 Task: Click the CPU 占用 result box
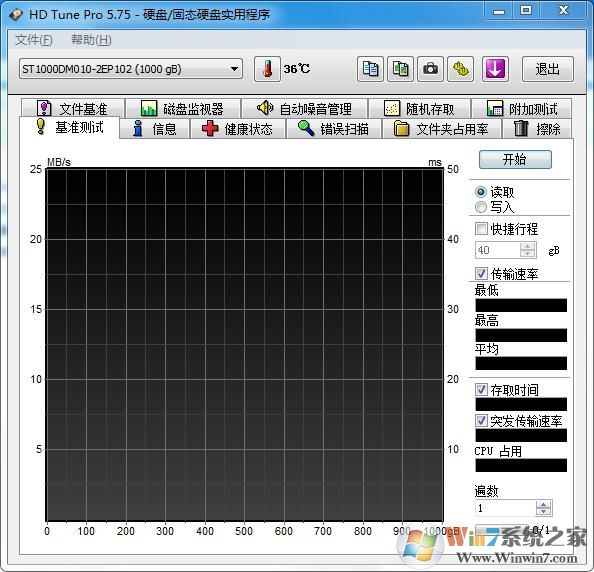click(x=521, y=465)
